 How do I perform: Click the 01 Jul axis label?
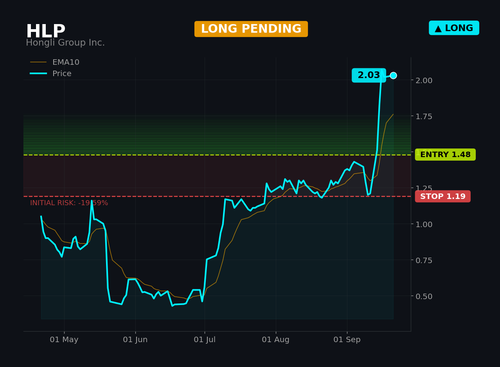click(x=204, y=340)
